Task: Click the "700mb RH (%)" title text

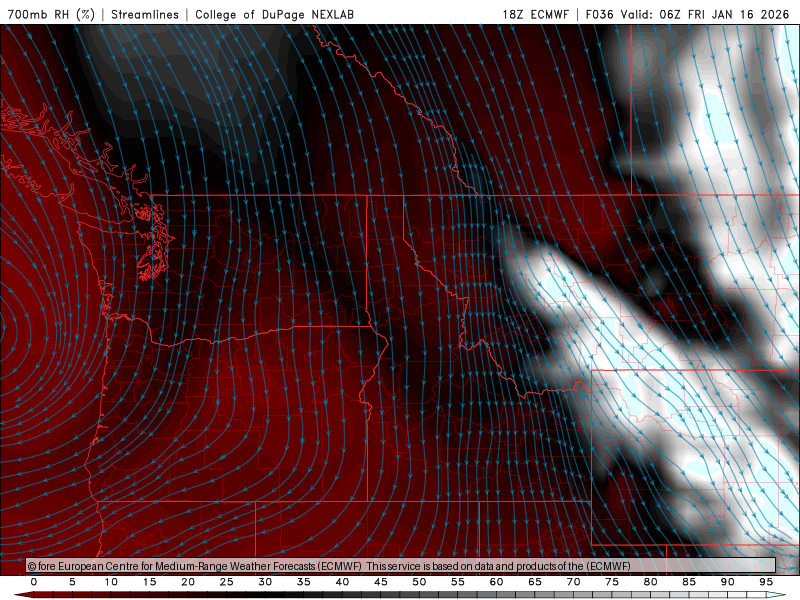Action: tap(51, 15)
